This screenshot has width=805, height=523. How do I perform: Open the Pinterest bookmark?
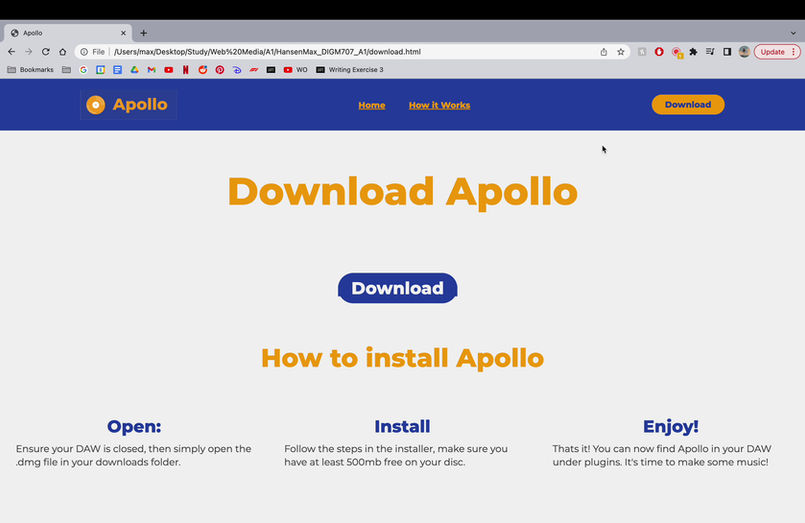pos(220,70)
